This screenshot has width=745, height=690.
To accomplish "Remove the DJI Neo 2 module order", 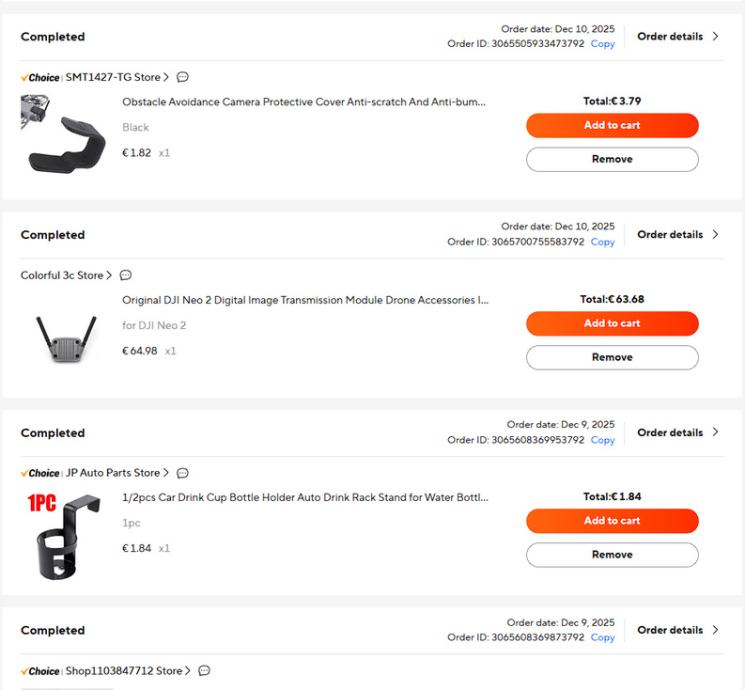I will (612, 357).
